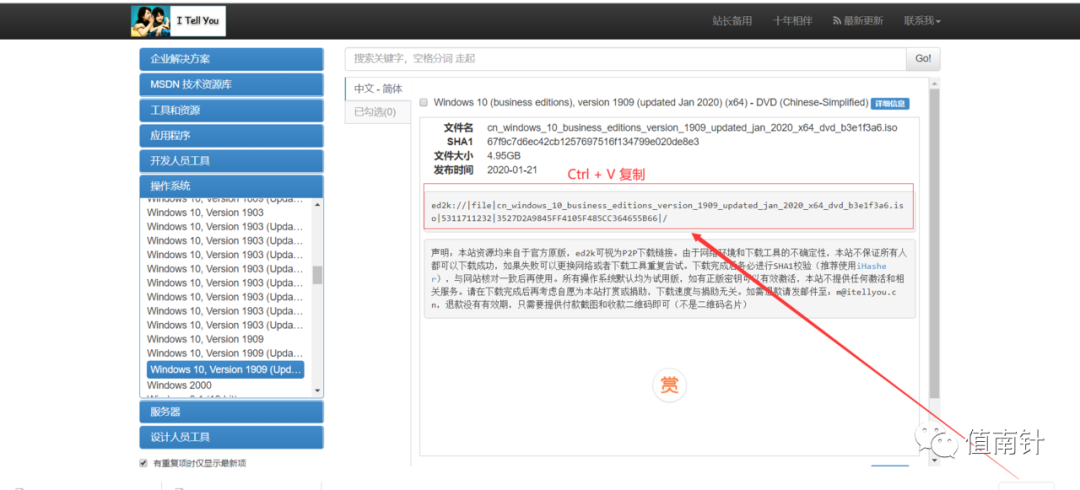Open the 联系我 dropdown menu
This screenshot has height=490, width=1080.
[922, 21]
